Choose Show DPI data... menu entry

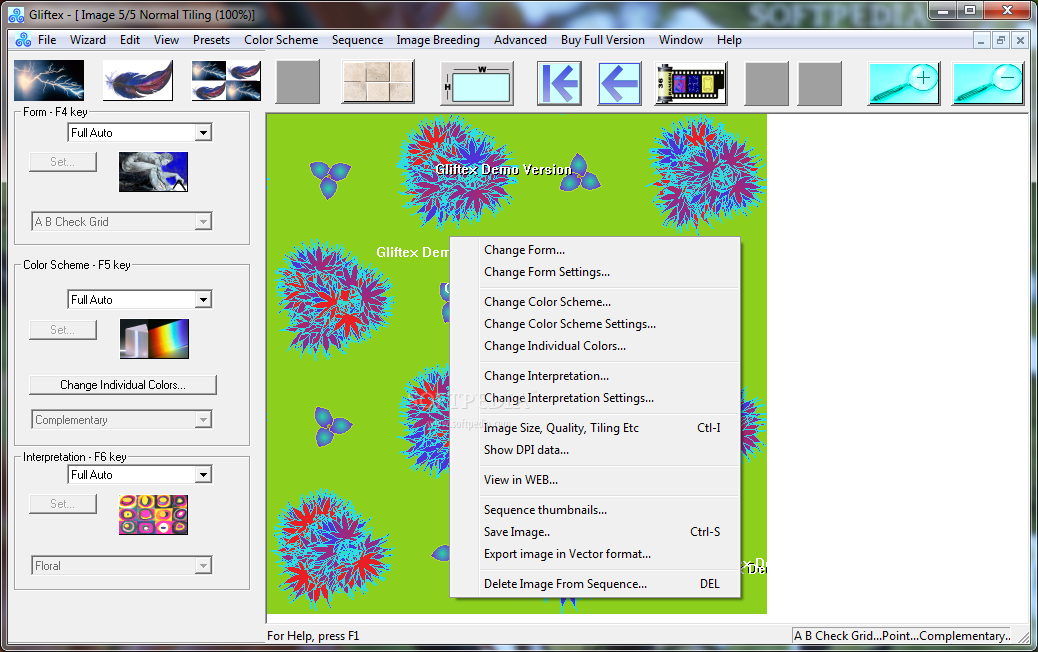point(594,450)
